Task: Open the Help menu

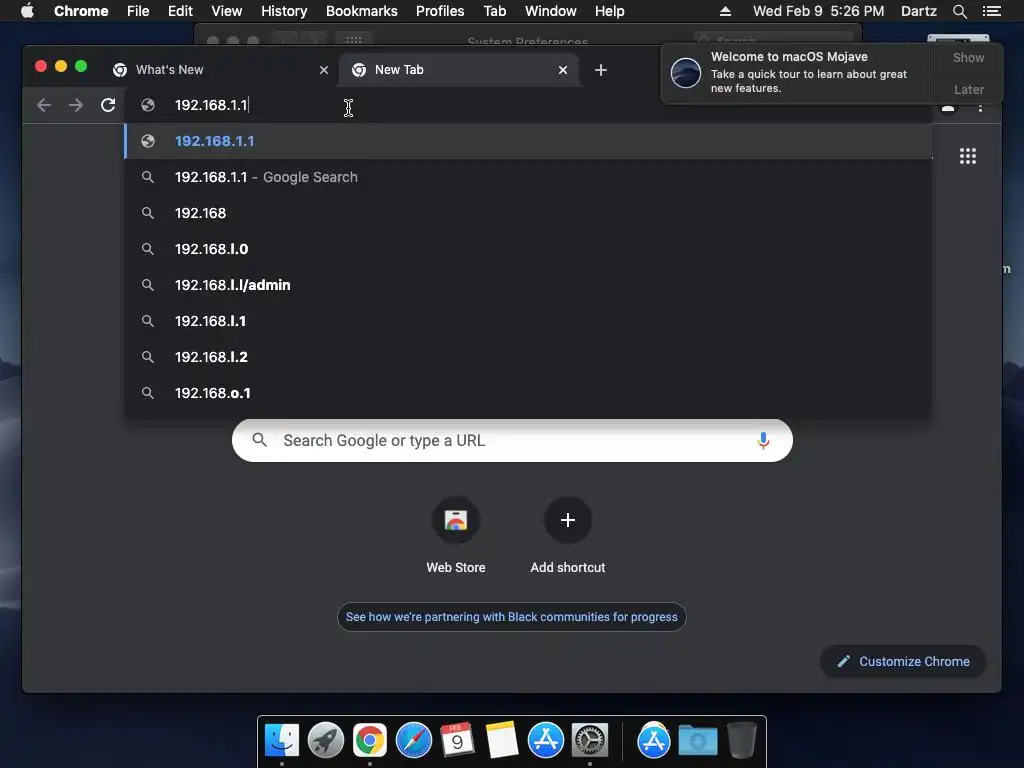Action: [609, 11]
